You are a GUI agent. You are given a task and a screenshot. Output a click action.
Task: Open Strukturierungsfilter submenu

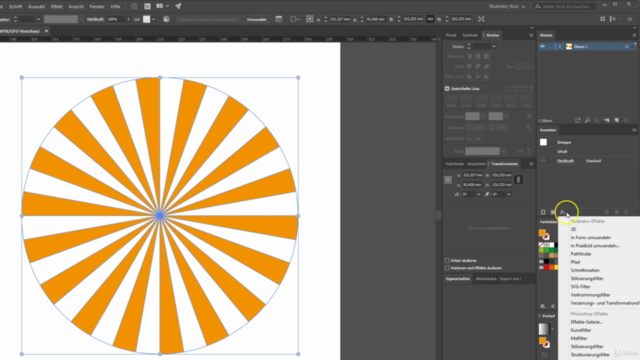590,355
